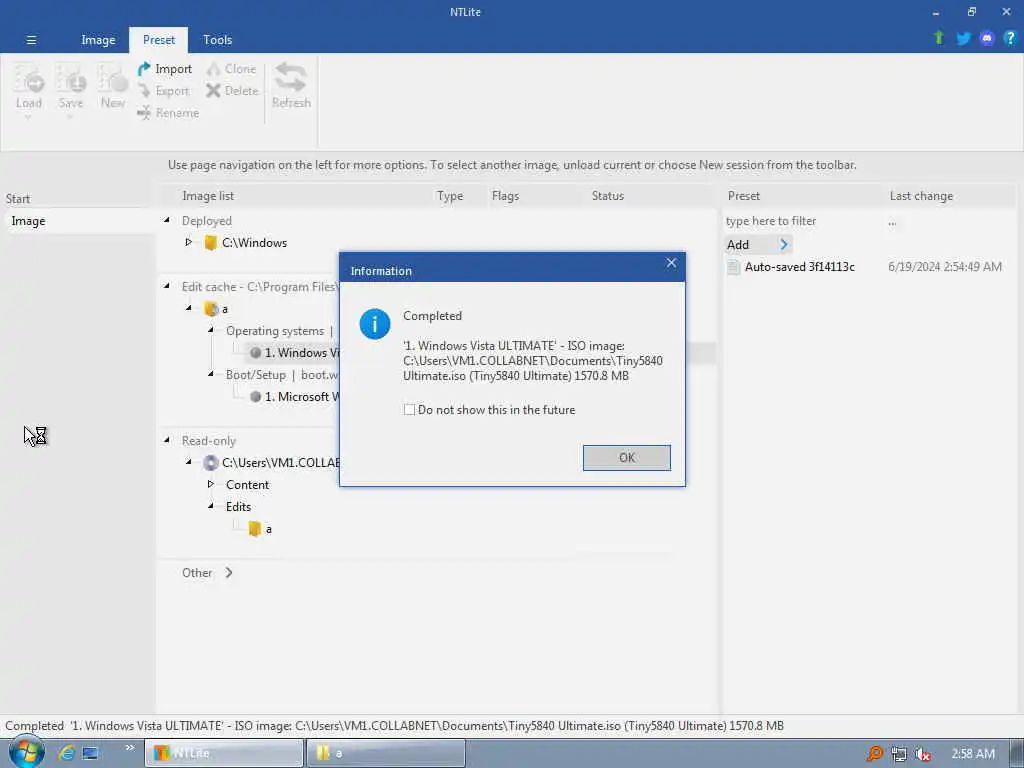1024x768 pixels.
Task: Collapse the Operating systems node
Action: 210,330
